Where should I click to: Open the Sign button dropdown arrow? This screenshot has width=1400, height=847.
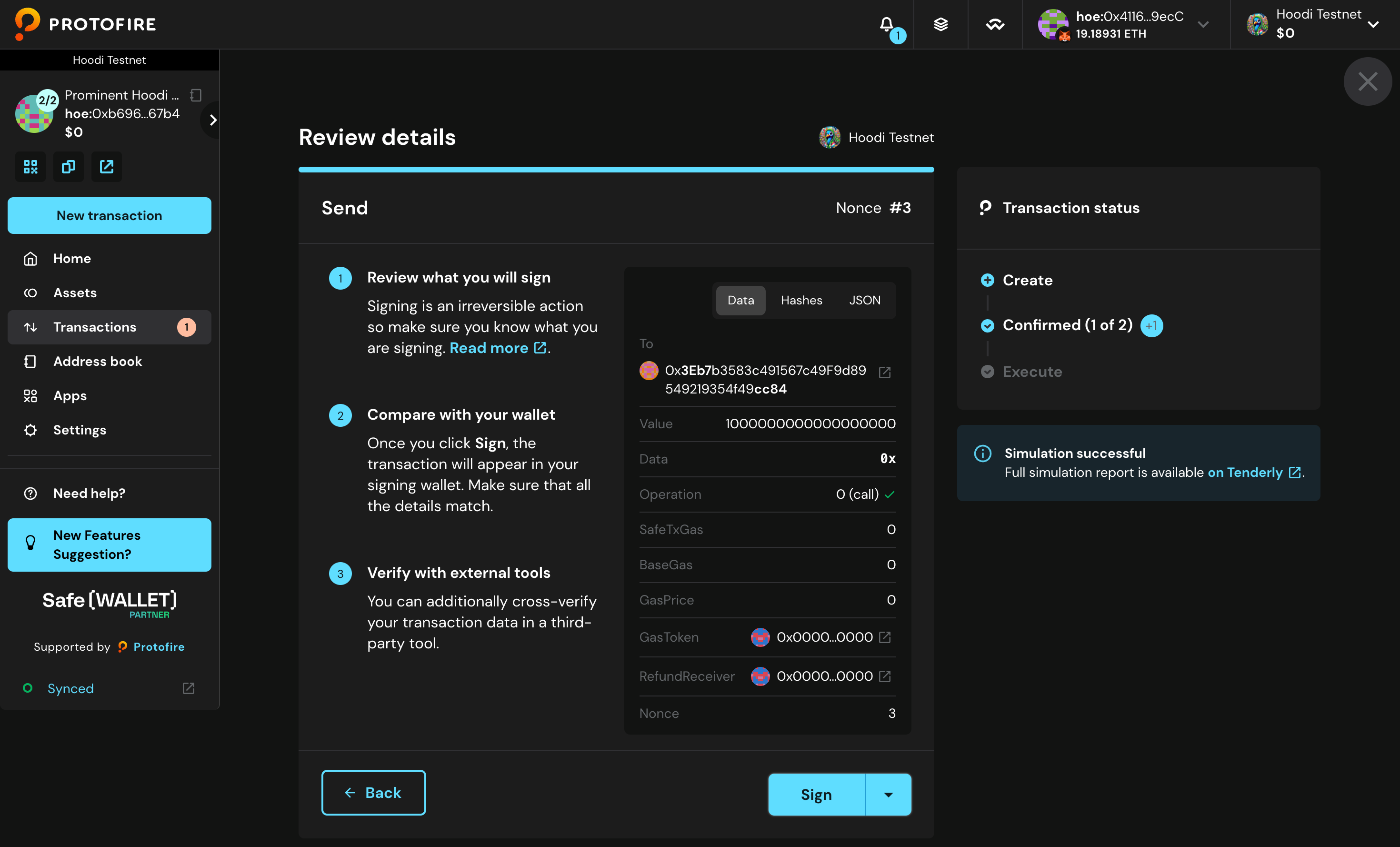pyautogui.click(x=888, y=795)
